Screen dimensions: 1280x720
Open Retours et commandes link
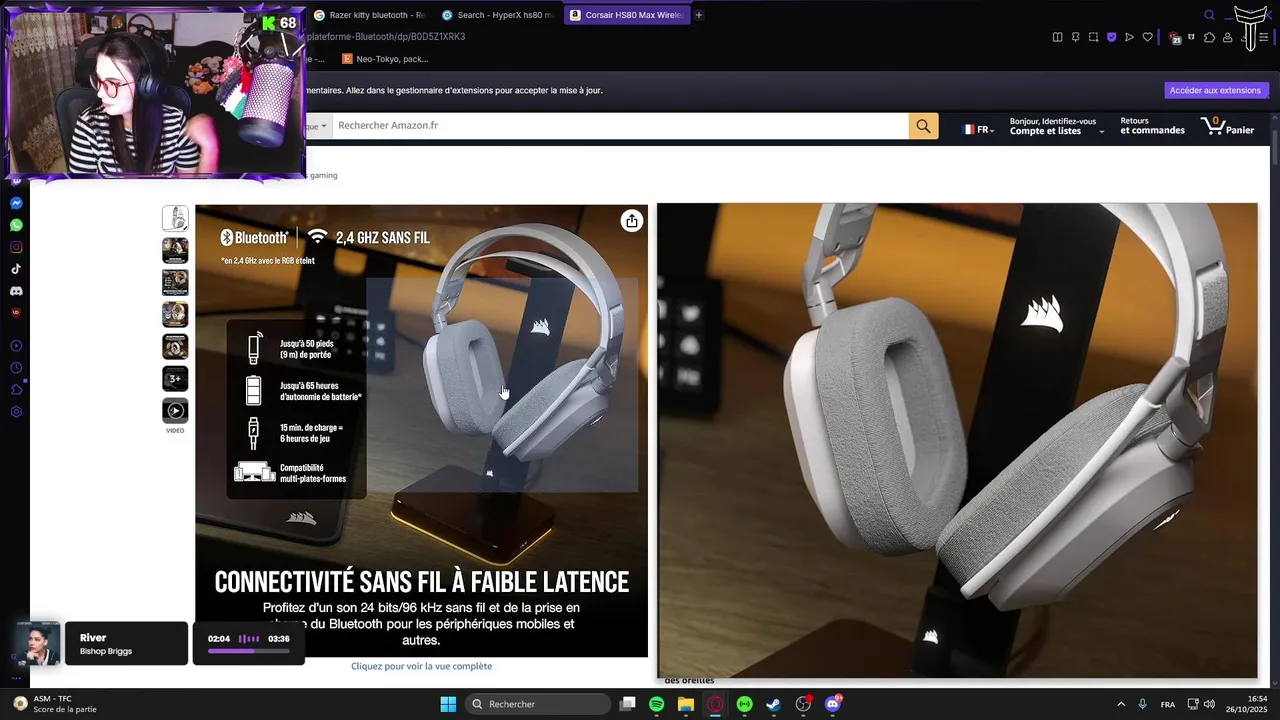(x=1152, y=126)
